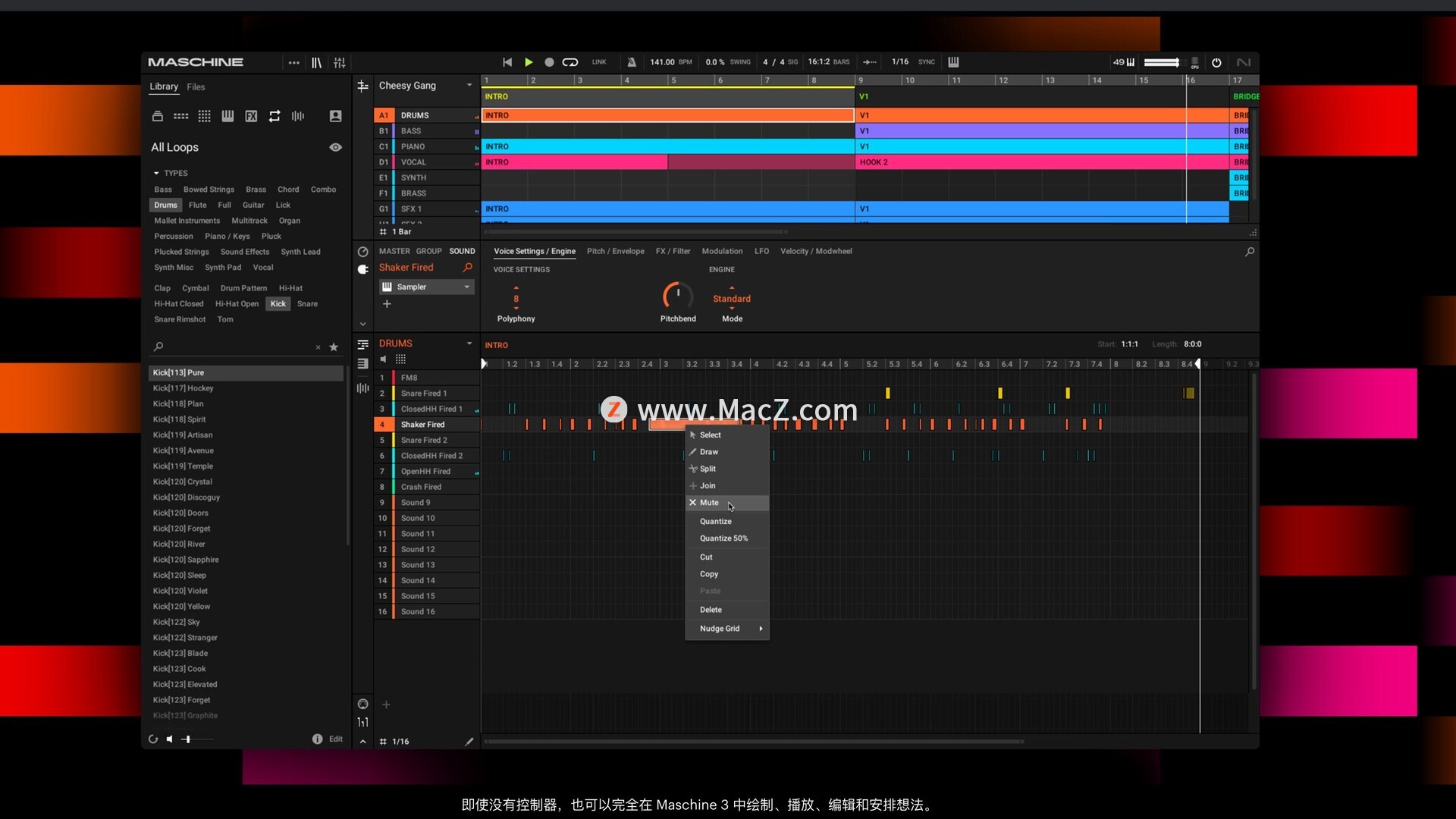Select Kick[120] Crystal in results list
The height and width of the screenshot is (819, 1456).
tap(246, 482)
